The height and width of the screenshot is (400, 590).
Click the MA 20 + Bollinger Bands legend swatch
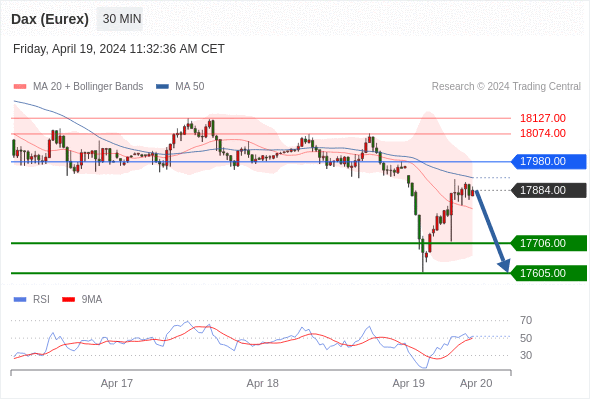20,87
